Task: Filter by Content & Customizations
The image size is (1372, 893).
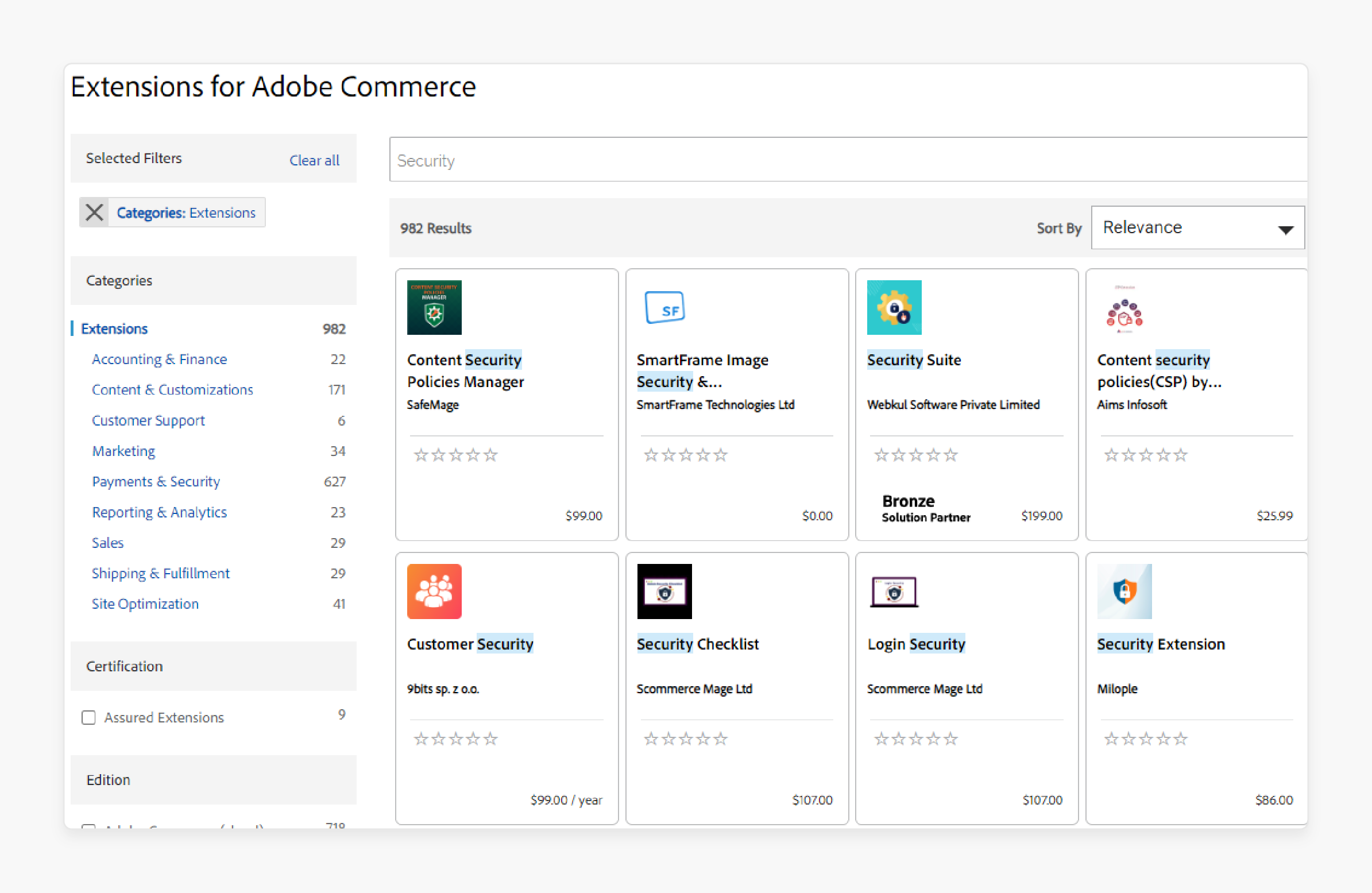Action: [x=172, y=390]
